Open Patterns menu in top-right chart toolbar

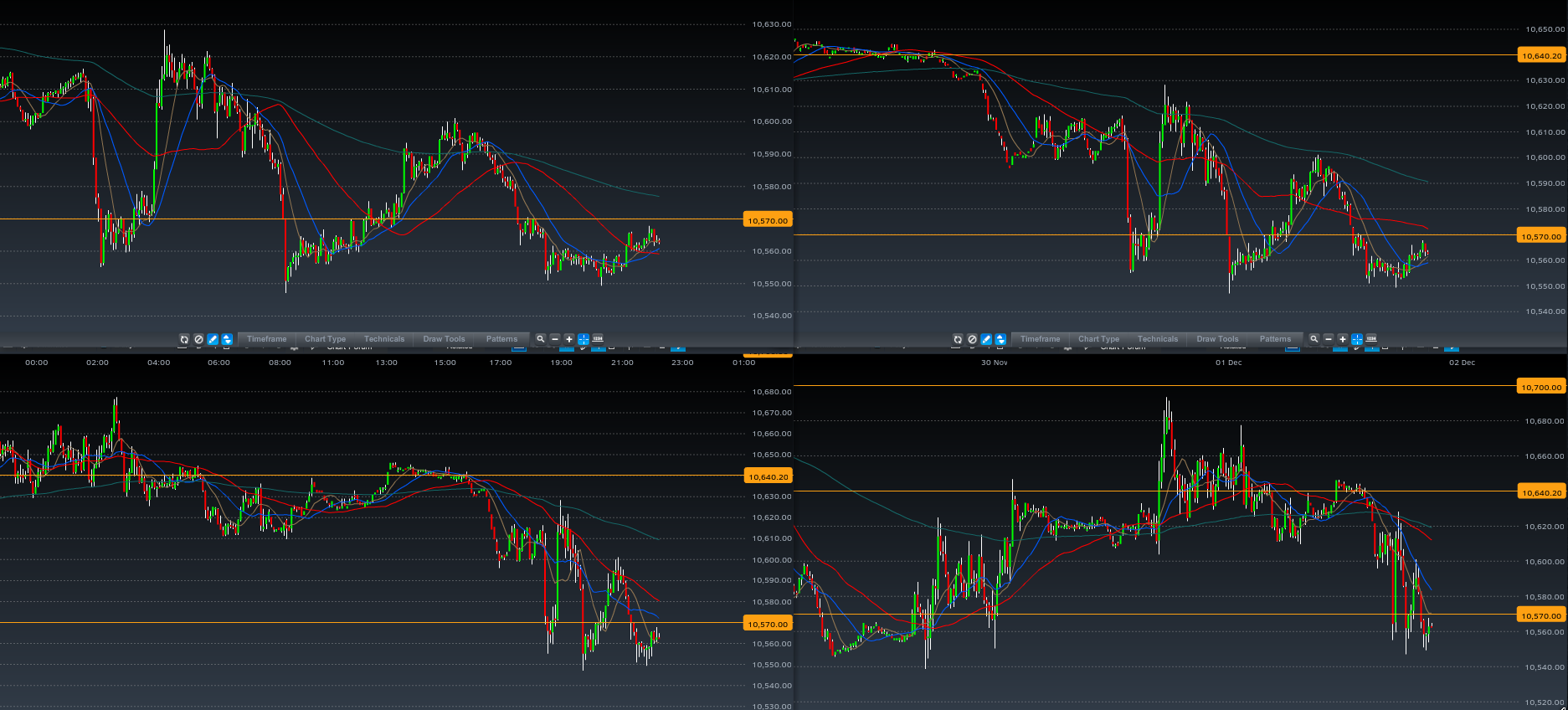tap(1276, 339)
